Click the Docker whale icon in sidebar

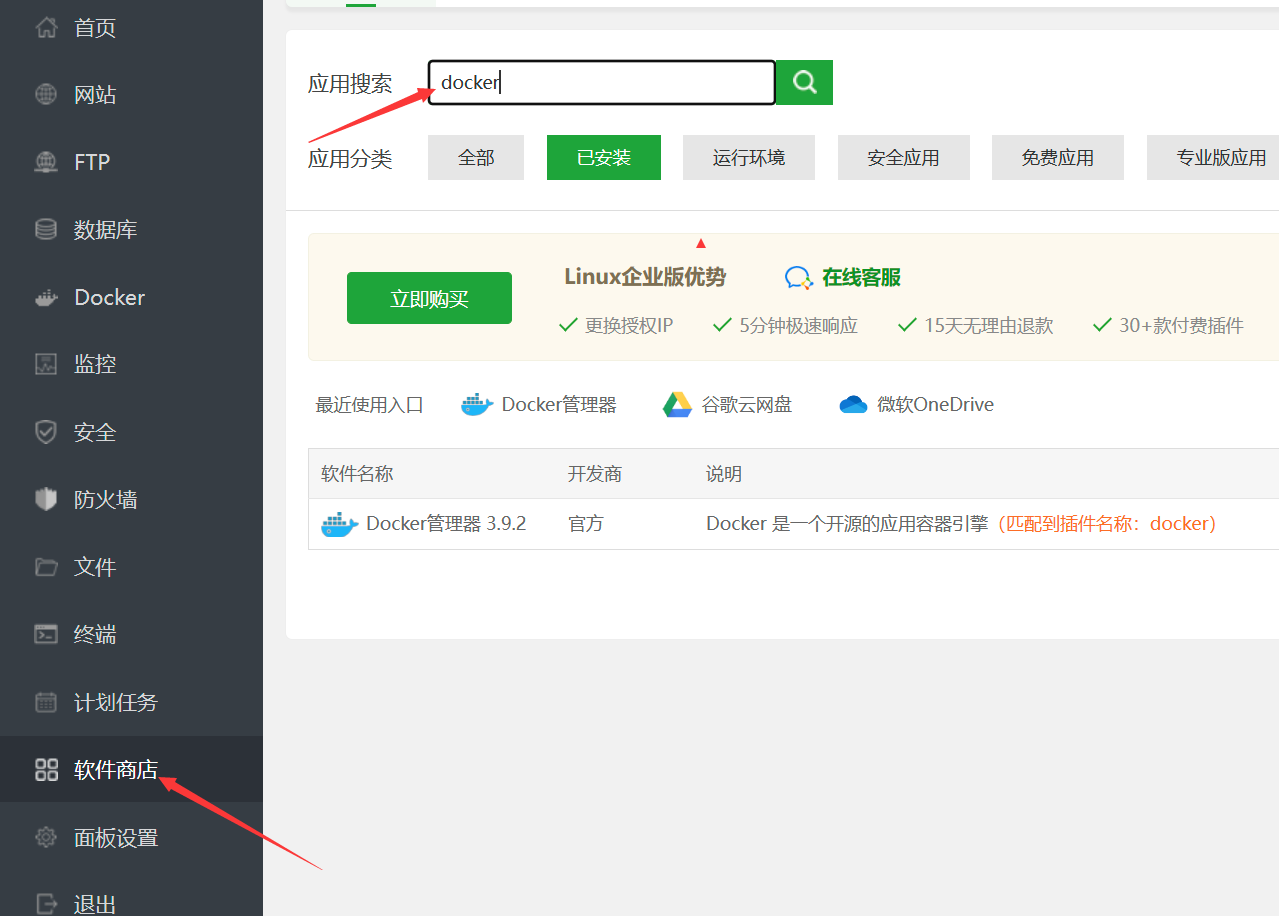pos(46,298)
